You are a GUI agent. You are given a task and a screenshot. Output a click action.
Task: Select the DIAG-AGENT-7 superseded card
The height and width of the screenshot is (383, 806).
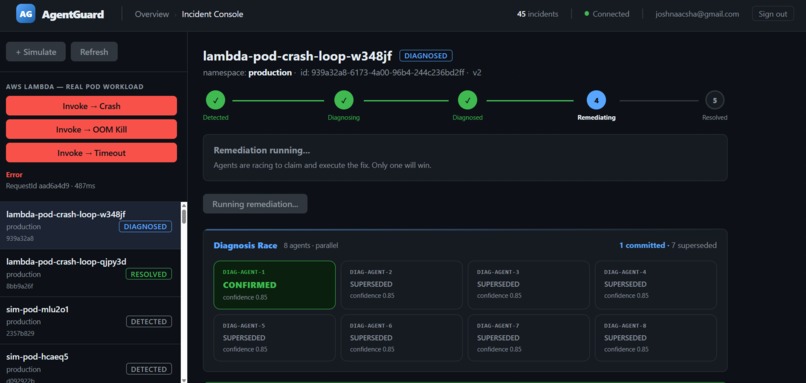(528, 338)
